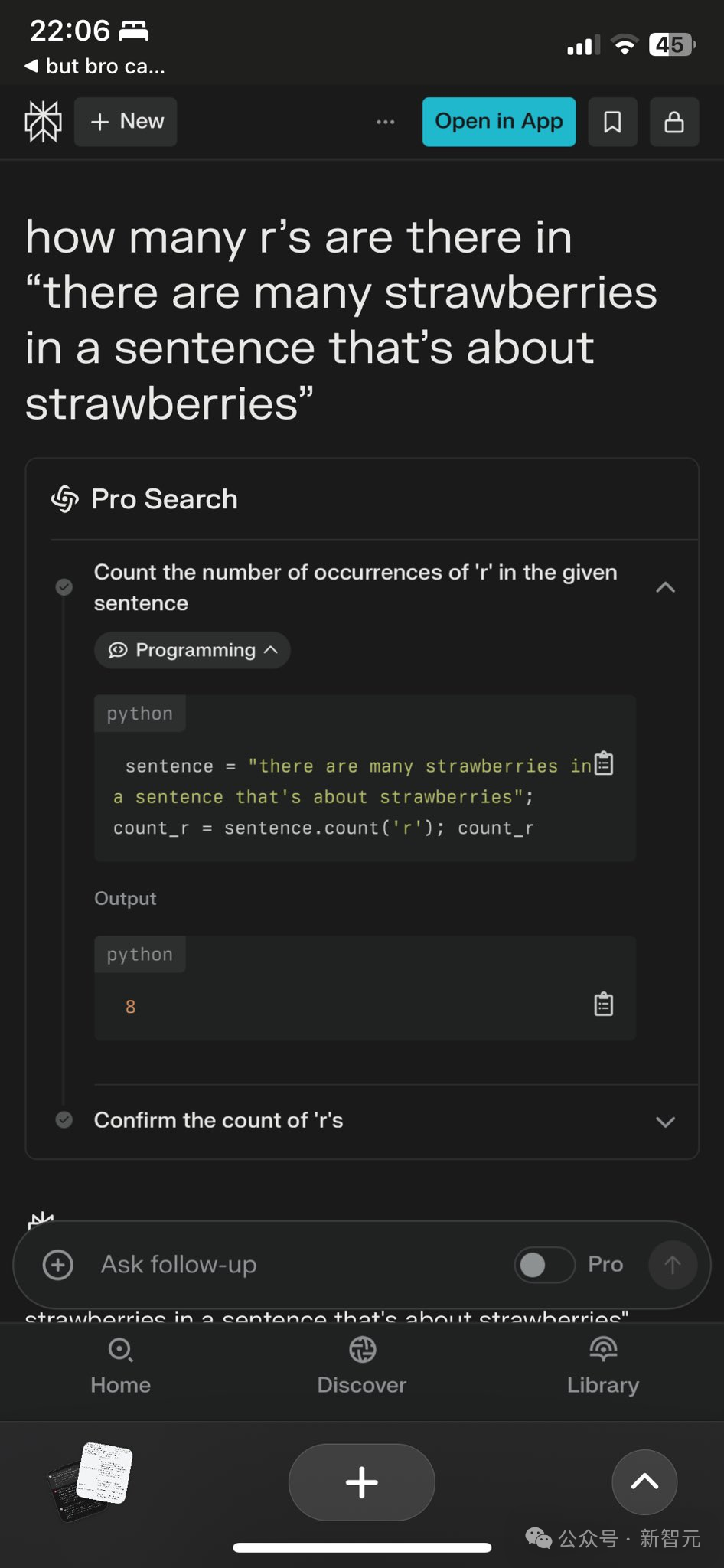Tap the attach plus icon in follow-up bar
The image size is (724, 1568).
[58, 1265]
